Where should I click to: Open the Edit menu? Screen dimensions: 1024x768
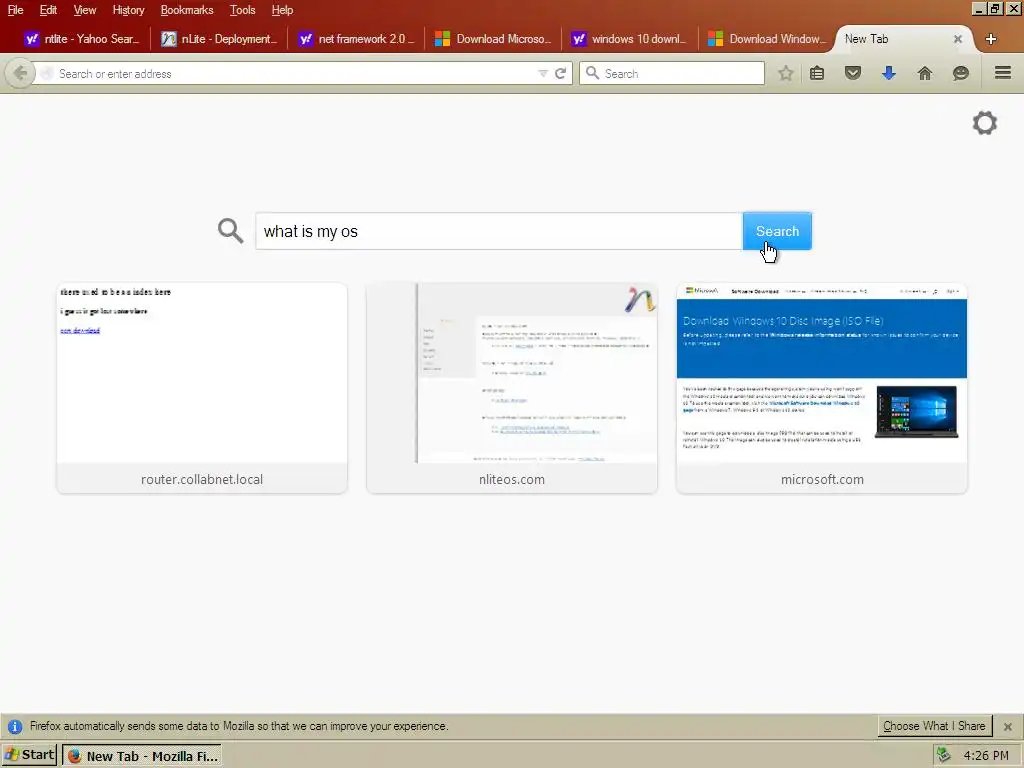pyautogui.click(x=48, y=10)
